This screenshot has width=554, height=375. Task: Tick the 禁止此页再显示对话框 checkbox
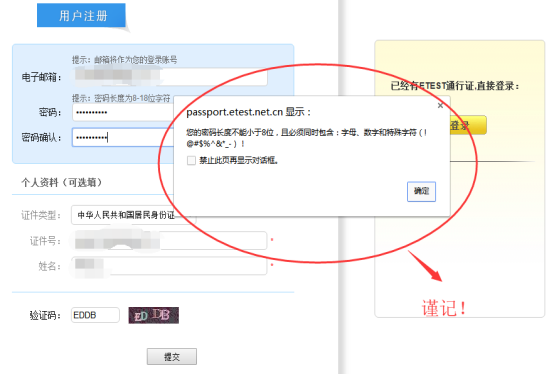(191, 161)
